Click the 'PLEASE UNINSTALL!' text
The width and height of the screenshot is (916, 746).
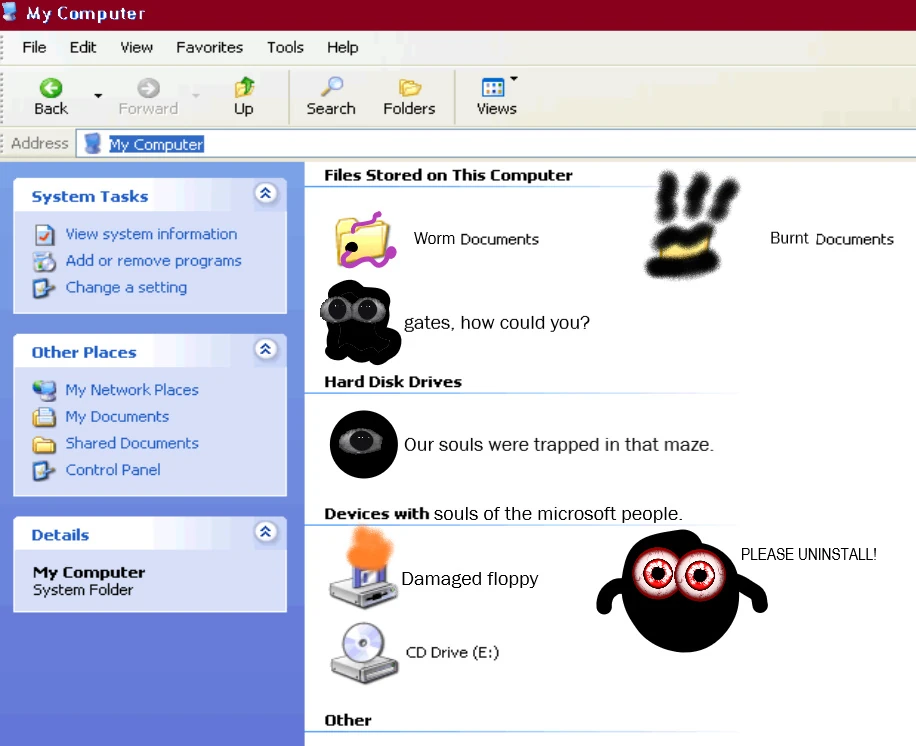[x=809, y=554]
